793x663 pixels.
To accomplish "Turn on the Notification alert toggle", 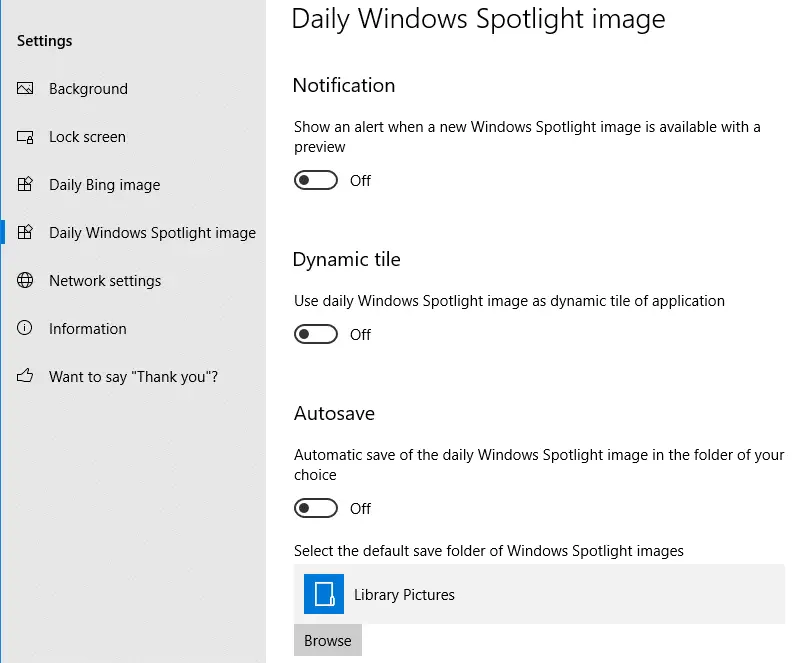I will (x=316, y=180).
